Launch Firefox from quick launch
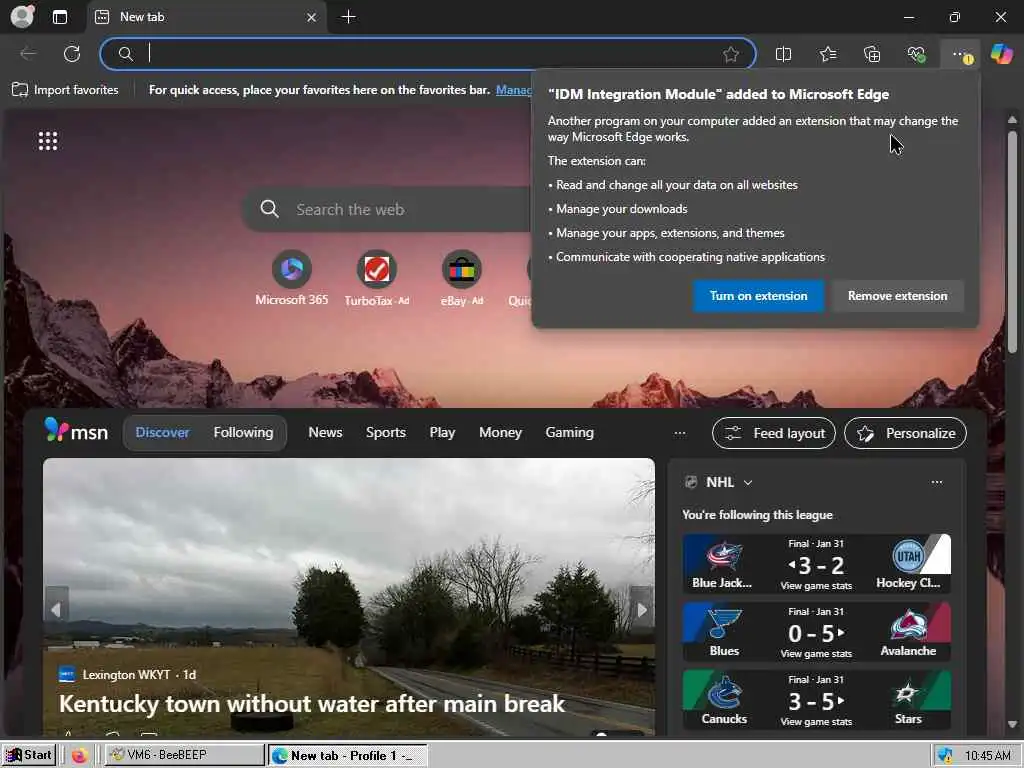 (x=80, y=756)
